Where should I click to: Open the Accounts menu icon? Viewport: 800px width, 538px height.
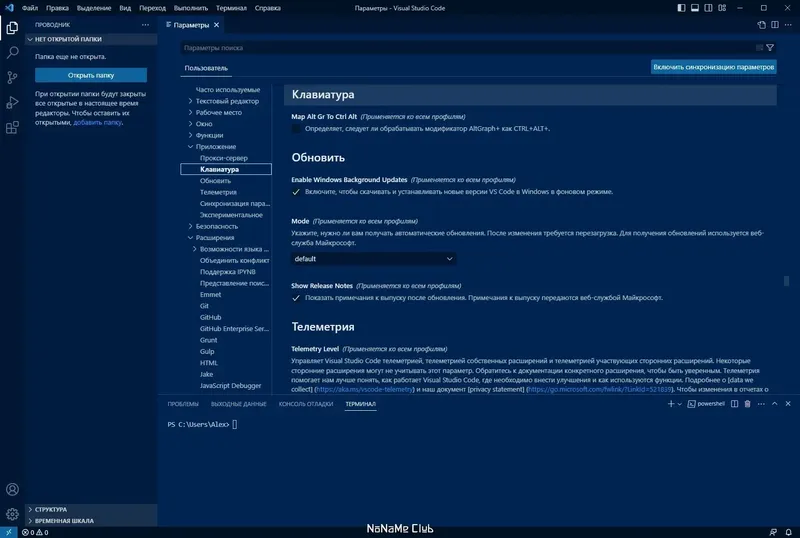[x=12, y=489]
